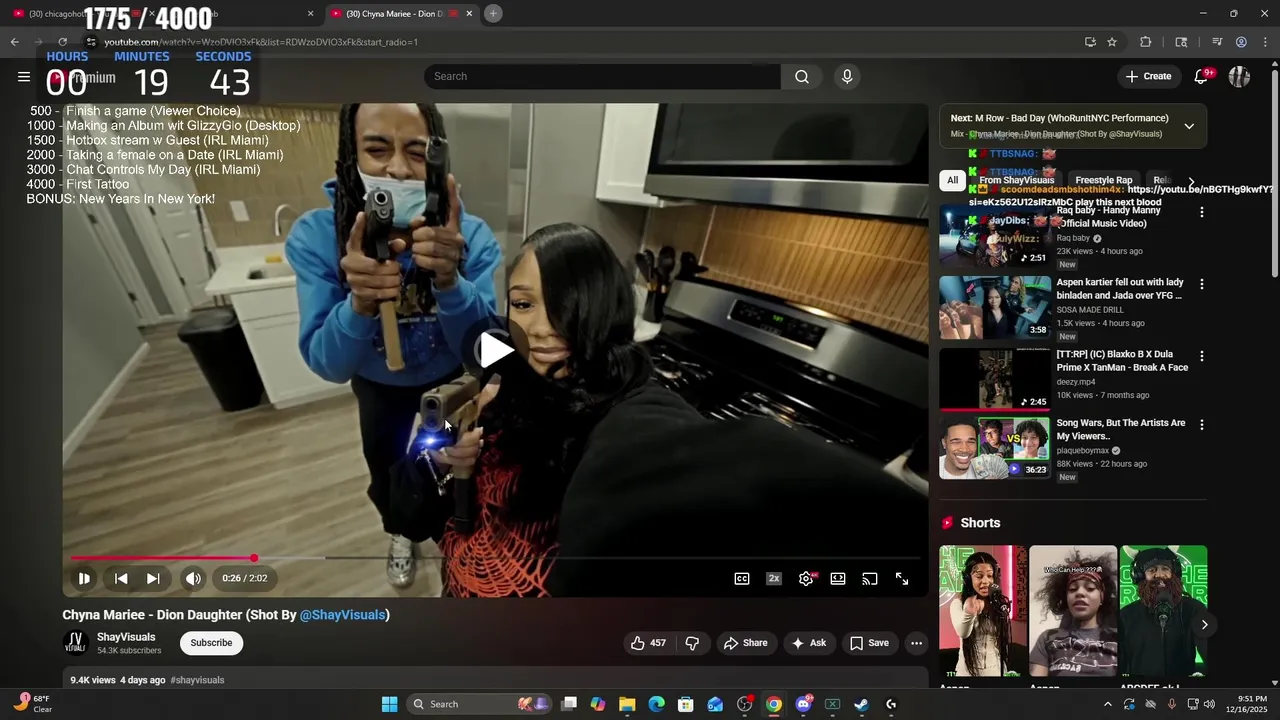Viewport: 1280px width, 720px height.
Task: Start voice search with the microphone icon
Action: pos(847,77)
